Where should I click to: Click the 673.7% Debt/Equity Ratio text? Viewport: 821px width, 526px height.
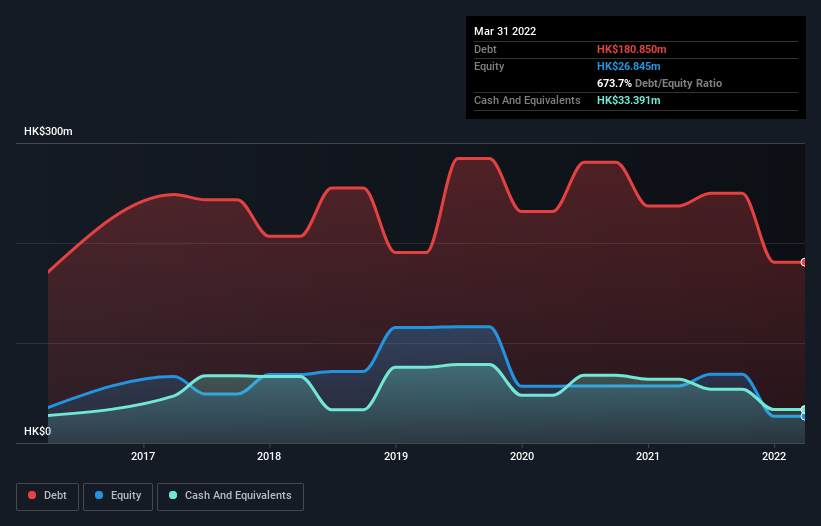(x=659, y=83)
